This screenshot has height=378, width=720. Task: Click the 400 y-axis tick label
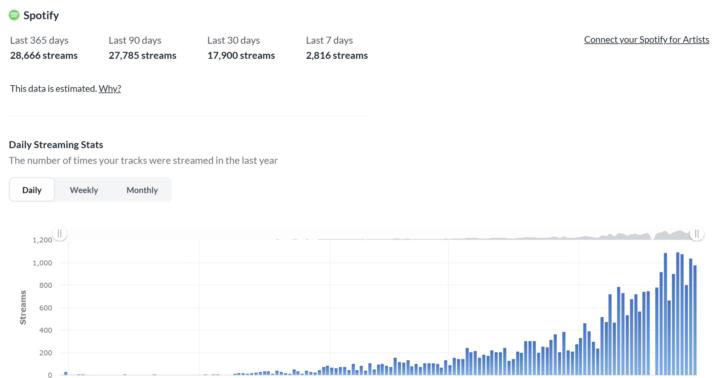tap(45, 330)
